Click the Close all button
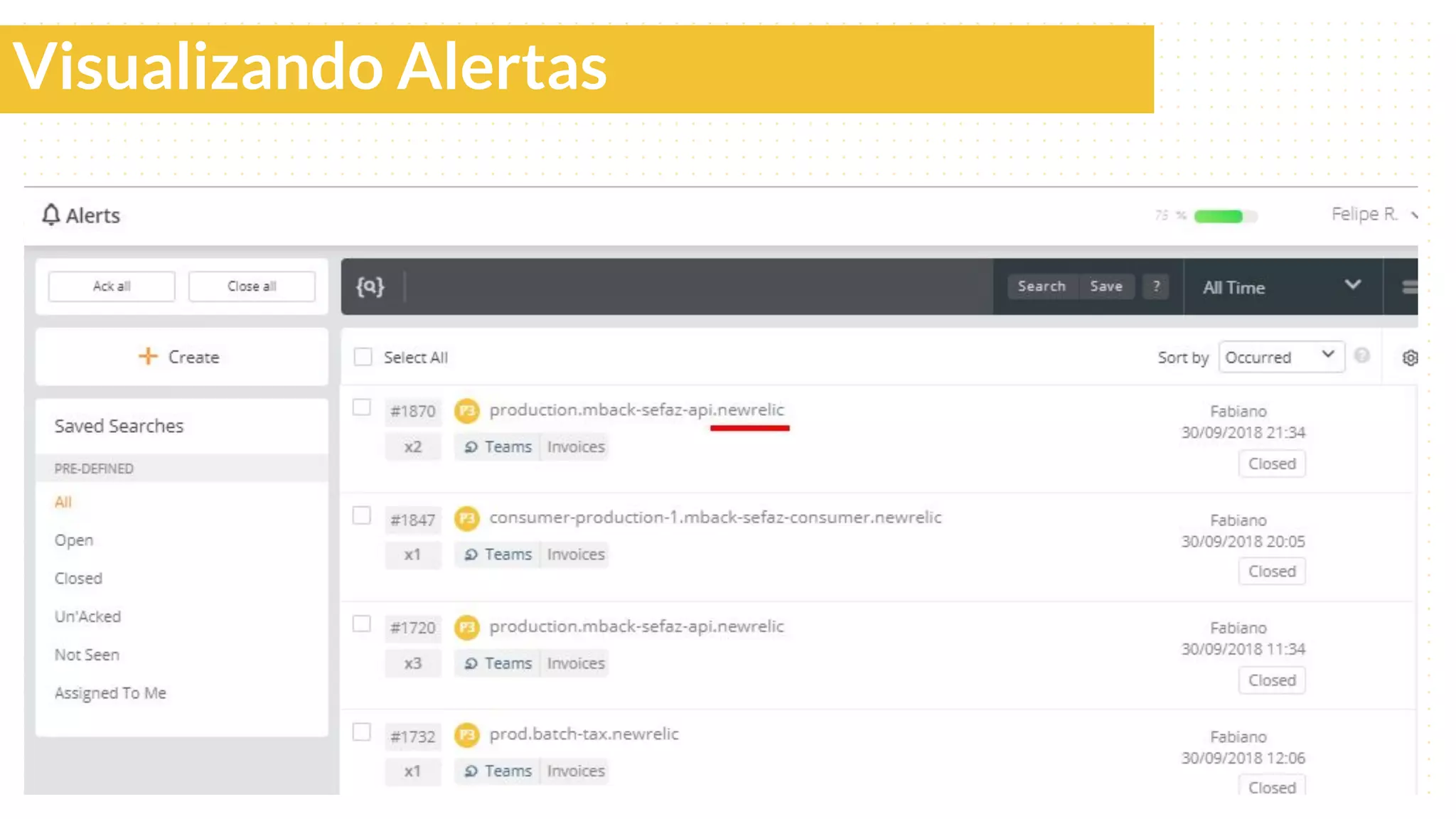Image resolution: width=1456 pixels, height=819 pixels. click(x=252, y=287)
